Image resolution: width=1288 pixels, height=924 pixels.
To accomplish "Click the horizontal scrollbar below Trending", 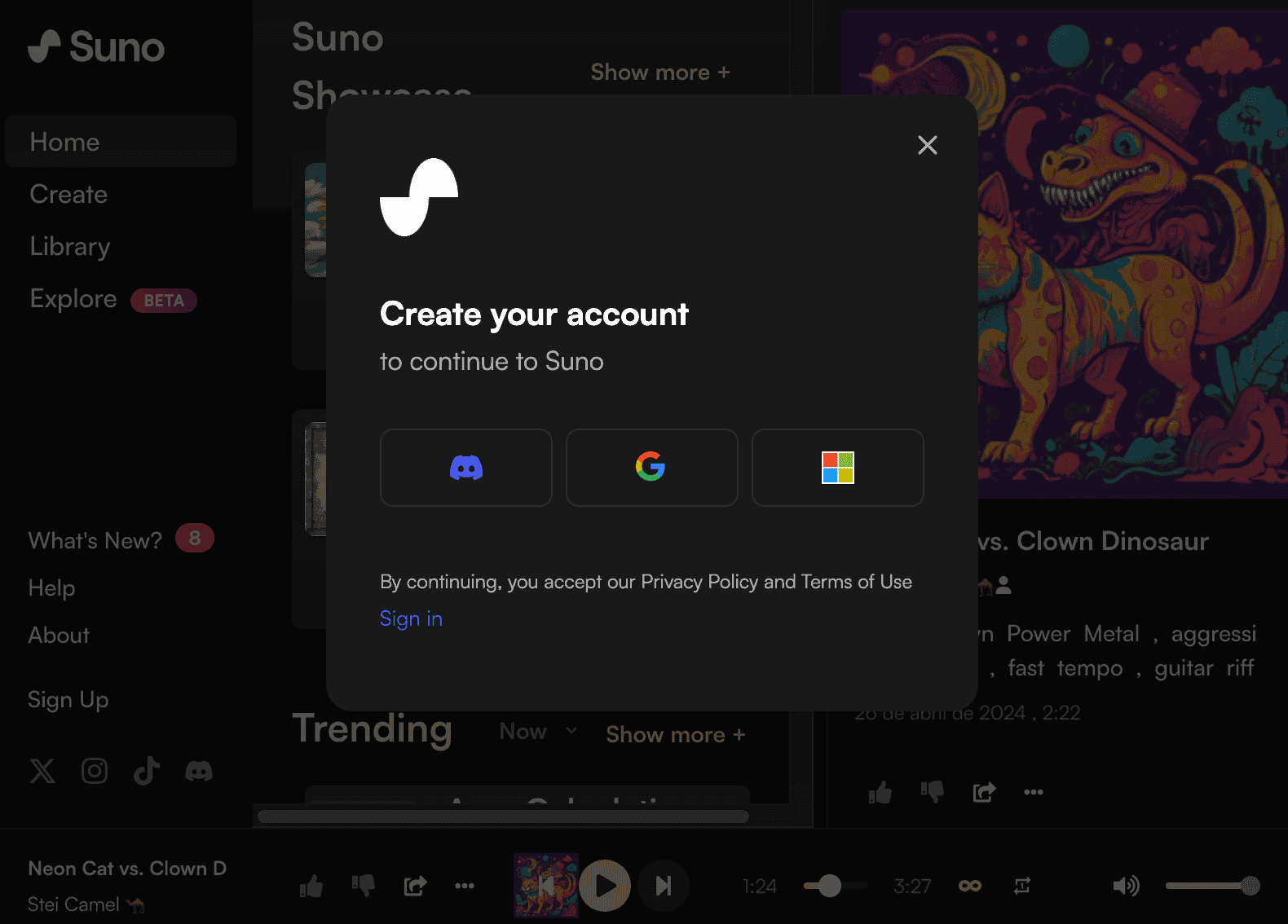I will click(x=503, y=816).
